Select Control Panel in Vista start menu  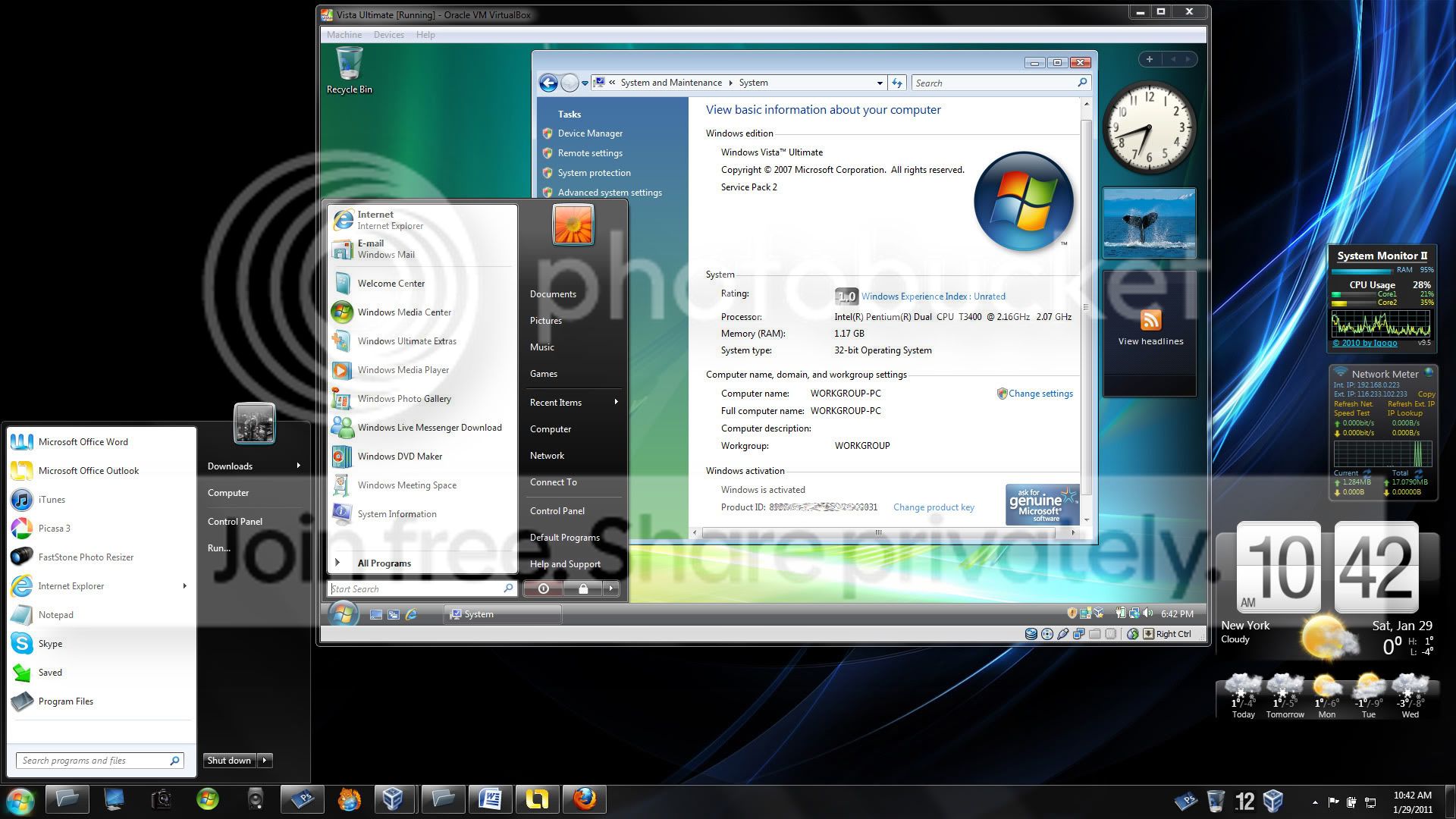[557, 511]
